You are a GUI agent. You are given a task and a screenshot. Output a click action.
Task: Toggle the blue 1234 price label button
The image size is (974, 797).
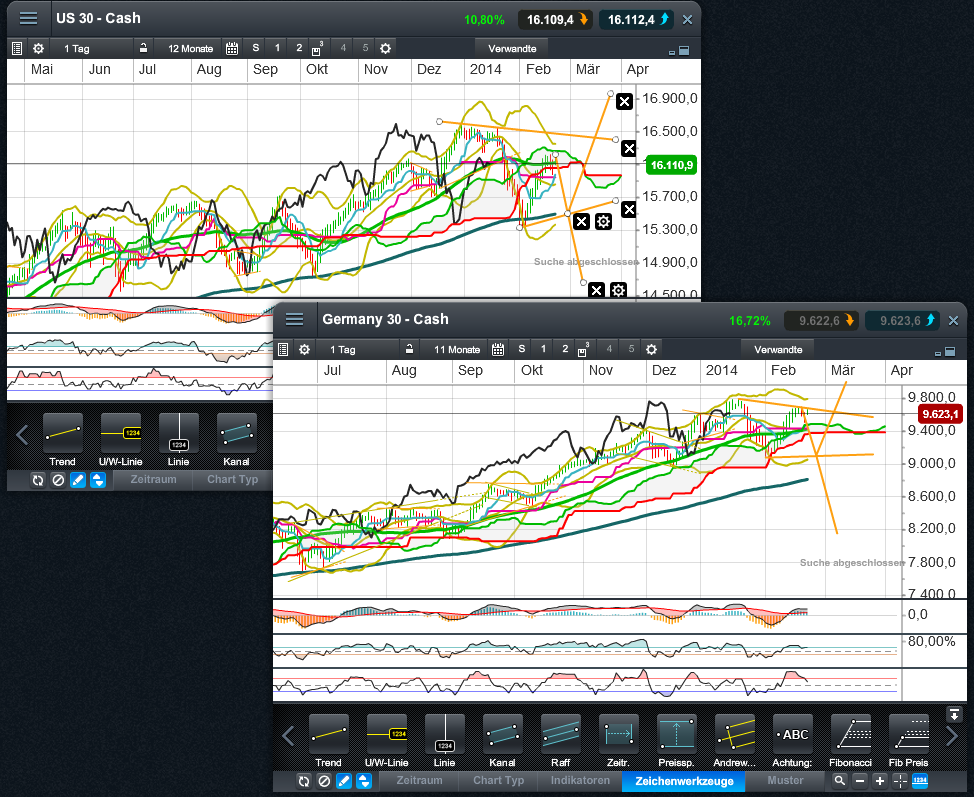(x=920, y=781)
